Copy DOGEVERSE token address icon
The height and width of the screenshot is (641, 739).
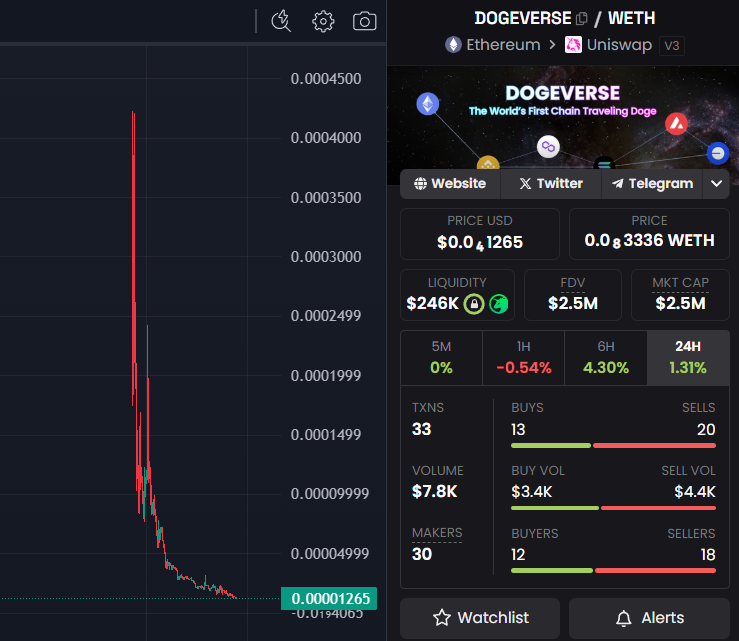click(582, 18)
